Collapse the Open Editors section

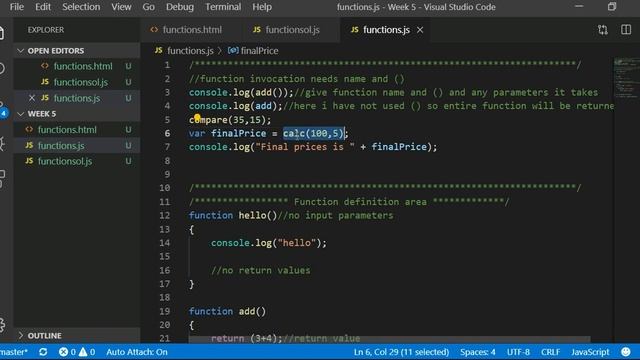pyautogui.click(x=20, y=51)
